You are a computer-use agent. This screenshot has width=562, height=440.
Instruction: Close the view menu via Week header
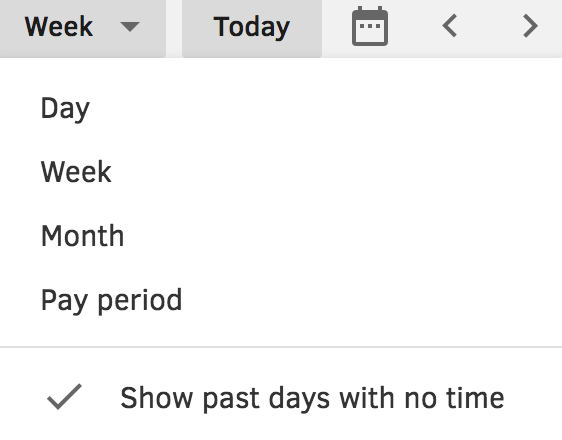82,27
